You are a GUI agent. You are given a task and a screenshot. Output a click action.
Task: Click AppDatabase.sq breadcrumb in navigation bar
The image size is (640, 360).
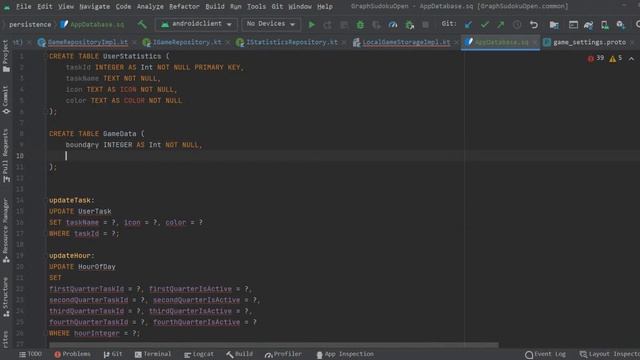92,24
